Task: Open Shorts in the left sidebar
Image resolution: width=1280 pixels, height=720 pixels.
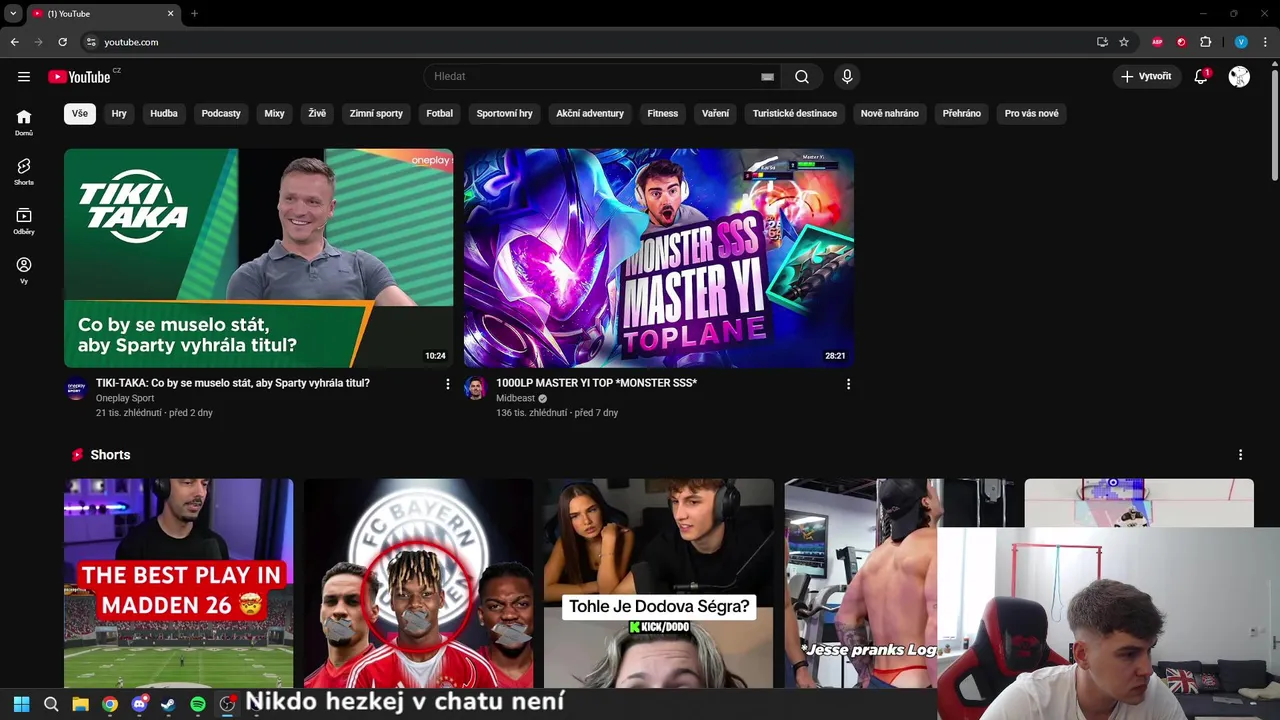Action: [24, 171]
